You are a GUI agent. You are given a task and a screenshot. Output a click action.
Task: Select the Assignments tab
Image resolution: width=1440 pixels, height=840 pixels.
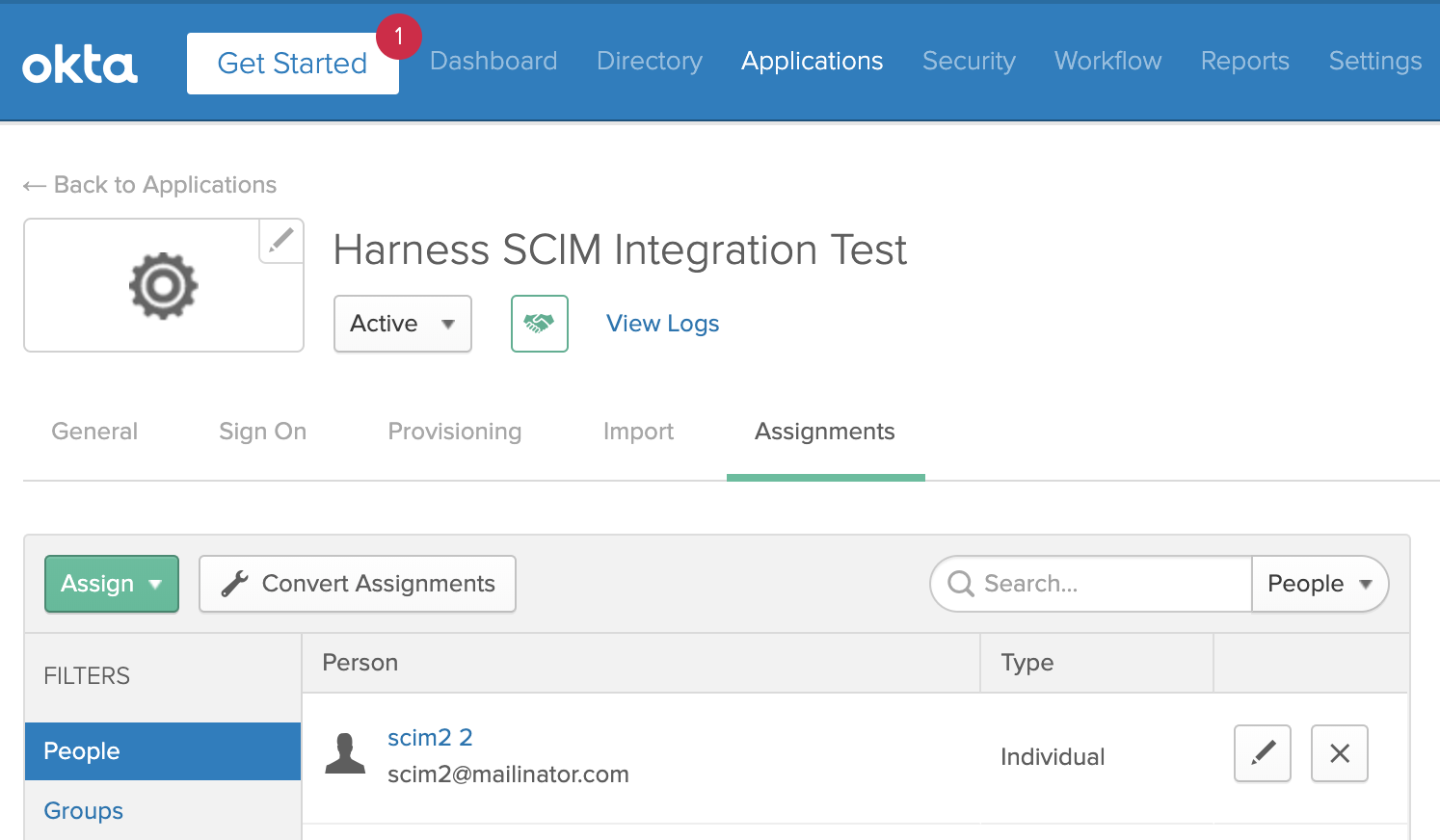pyautogui.click(x=825, y=432)
